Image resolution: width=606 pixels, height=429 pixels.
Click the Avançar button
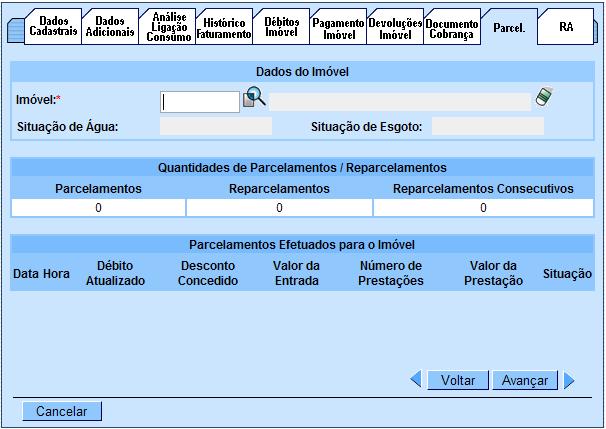(x=525, y=380)
